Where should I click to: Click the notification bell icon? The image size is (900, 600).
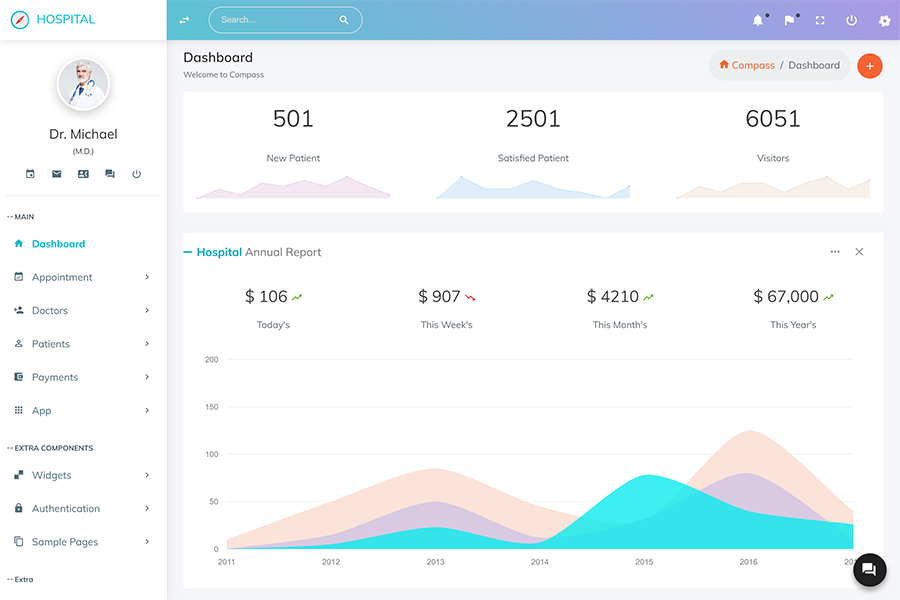click(758, 20)
